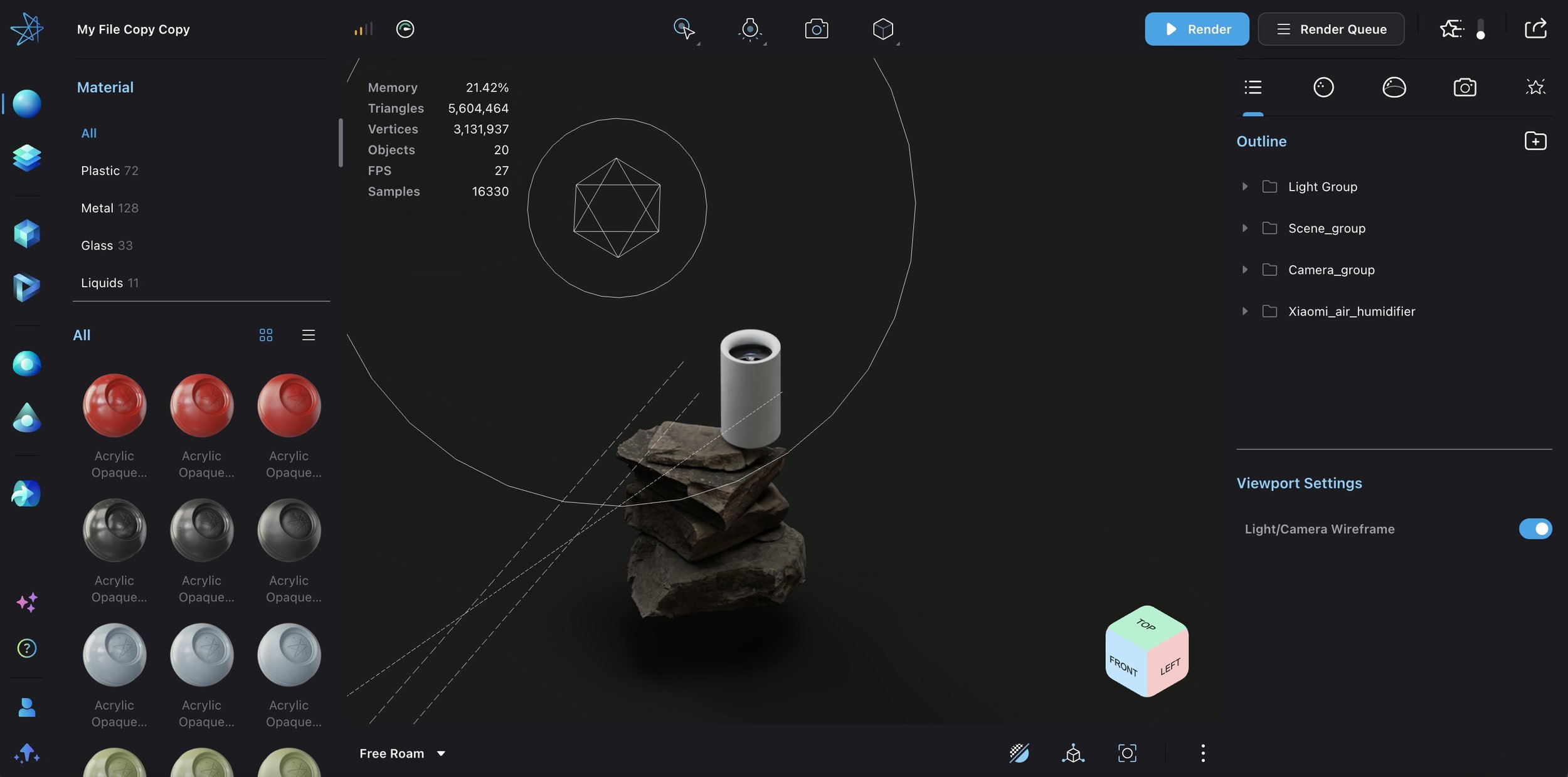Expand the Light Group in the Outline
This screenshot has height=777, width=1568.
pyautogui.click(x=1245, y=186)
